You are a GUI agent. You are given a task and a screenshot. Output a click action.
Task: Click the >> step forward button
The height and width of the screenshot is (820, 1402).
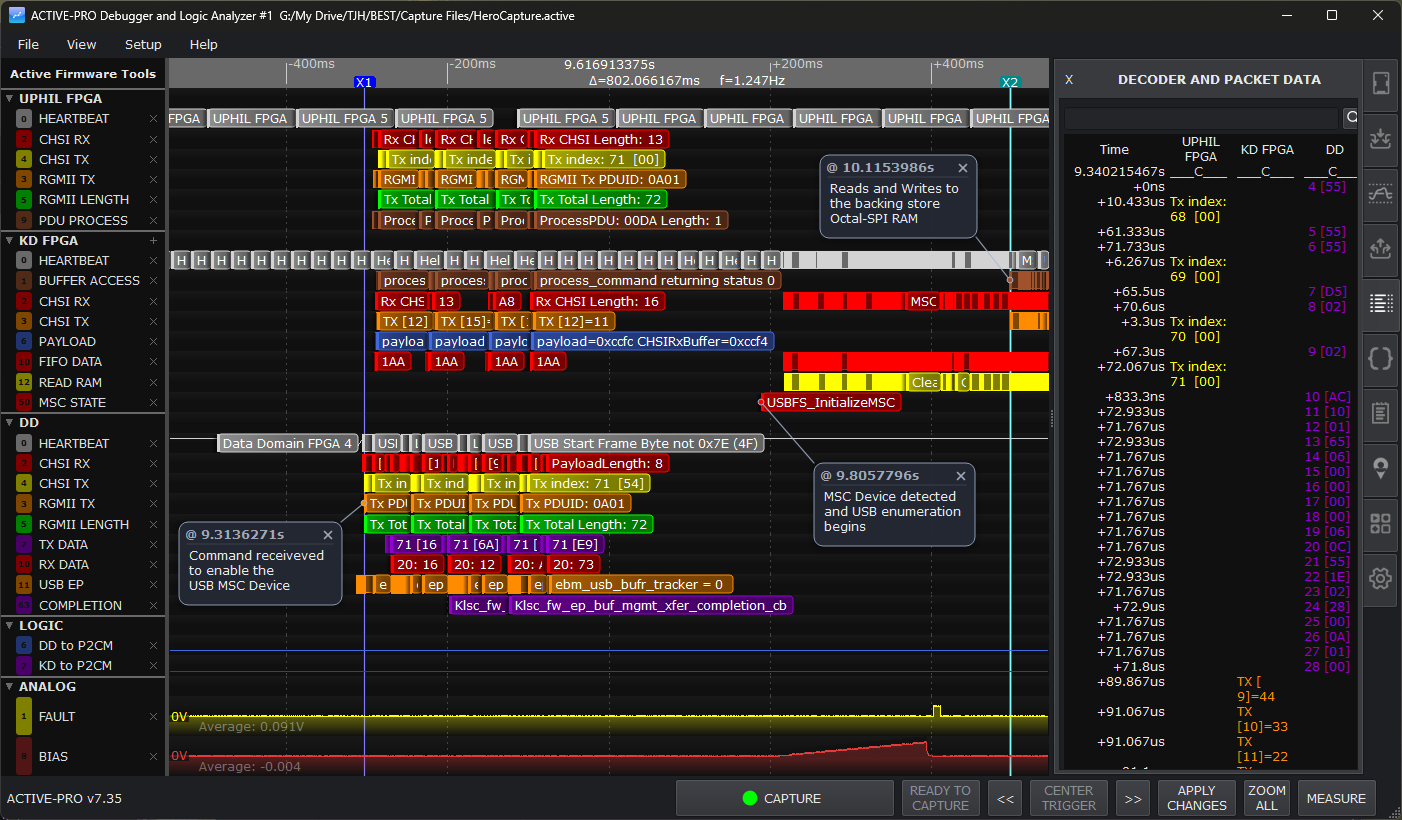1132,798
